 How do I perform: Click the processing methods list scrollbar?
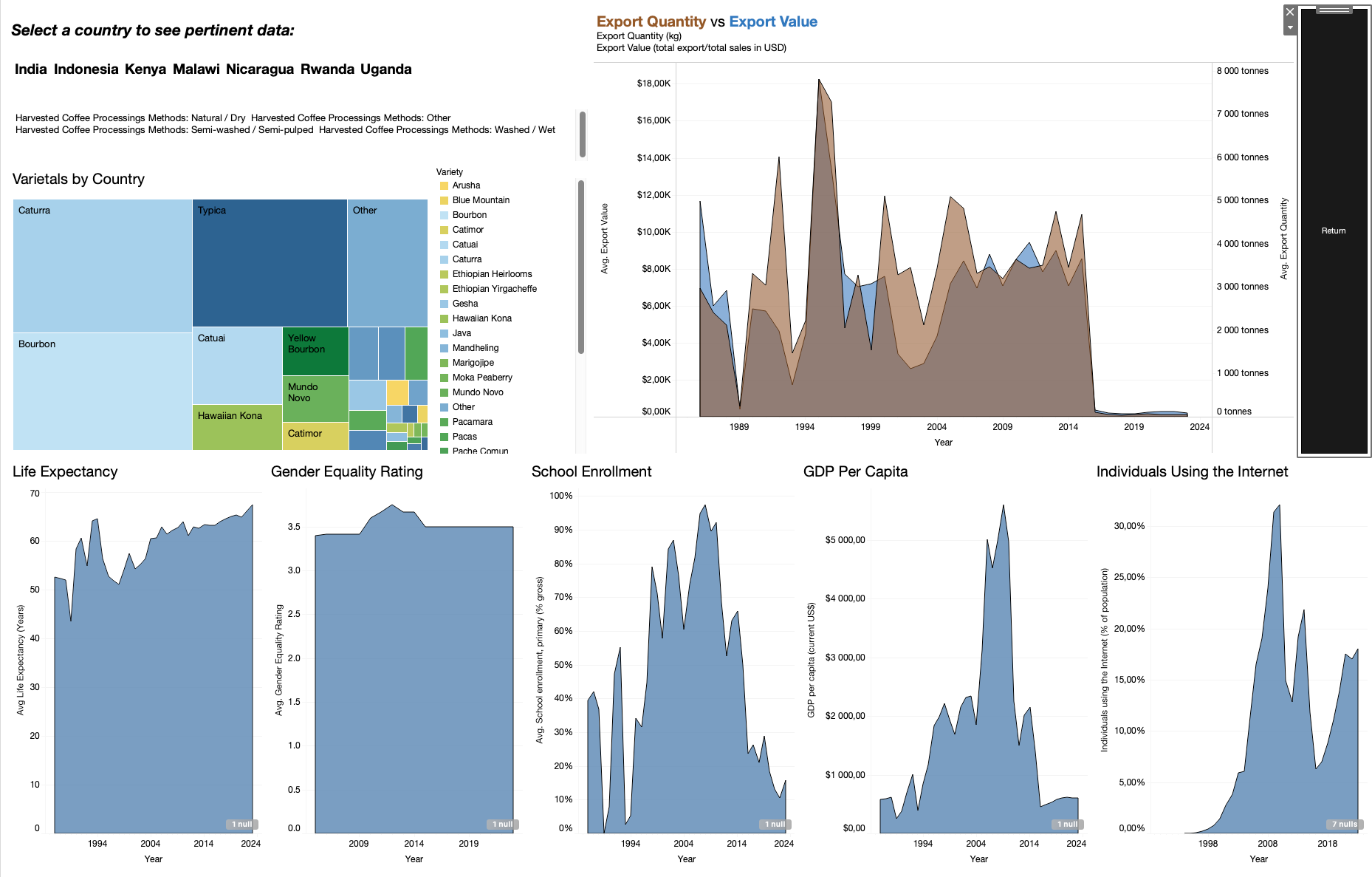tap(583, 134)
